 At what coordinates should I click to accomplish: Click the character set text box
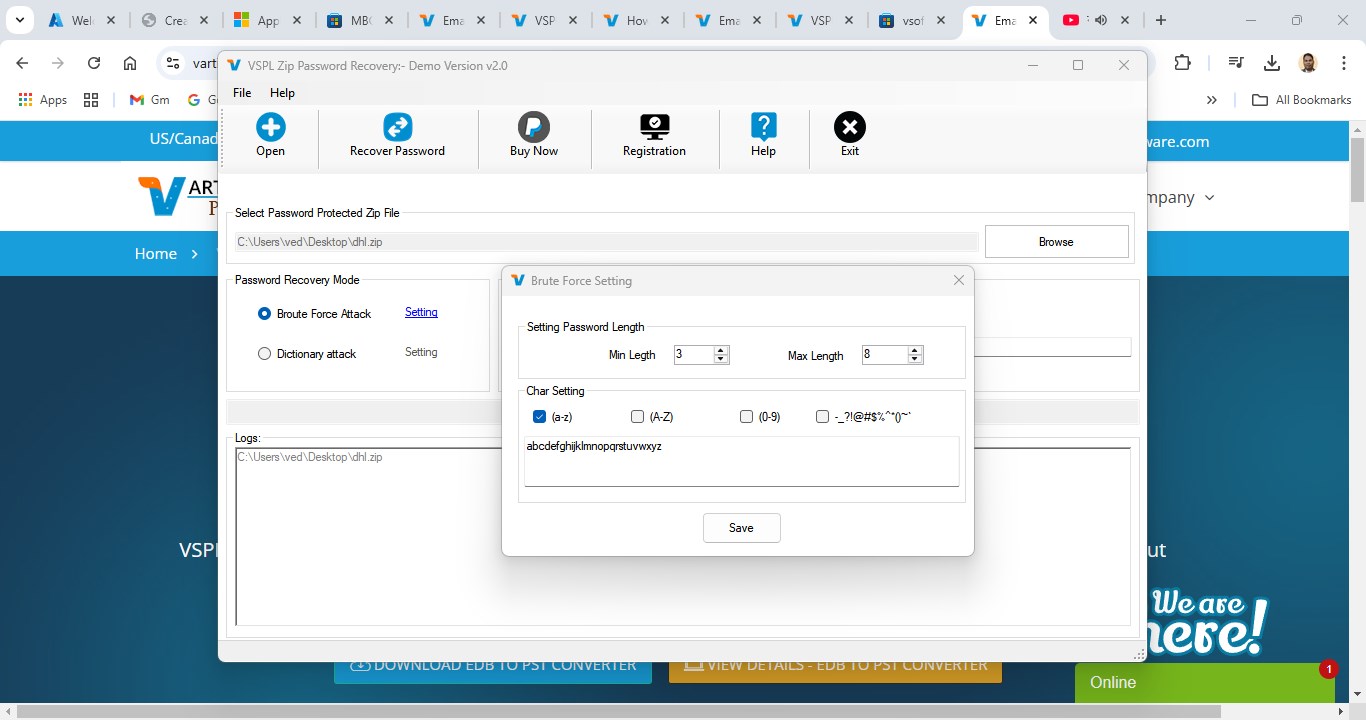[x=741, y=461]
